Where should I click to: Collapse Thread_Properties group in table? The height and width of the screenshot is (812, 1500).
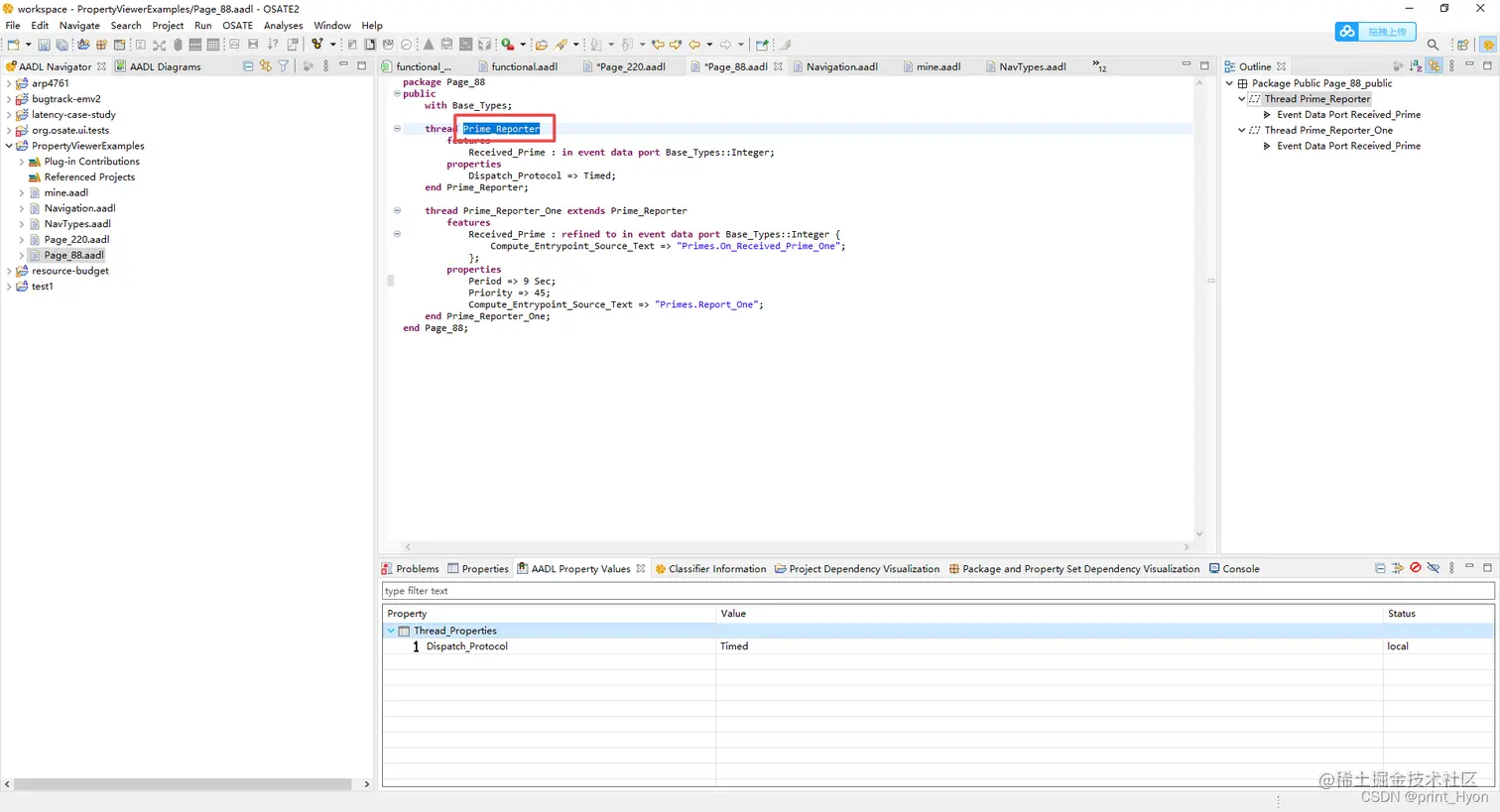391,631
